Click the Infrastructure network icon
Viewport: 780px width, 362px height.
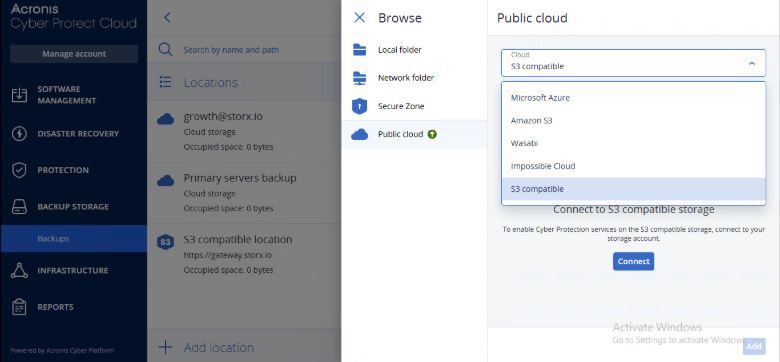pyautogui.click(x=19, y=271)
